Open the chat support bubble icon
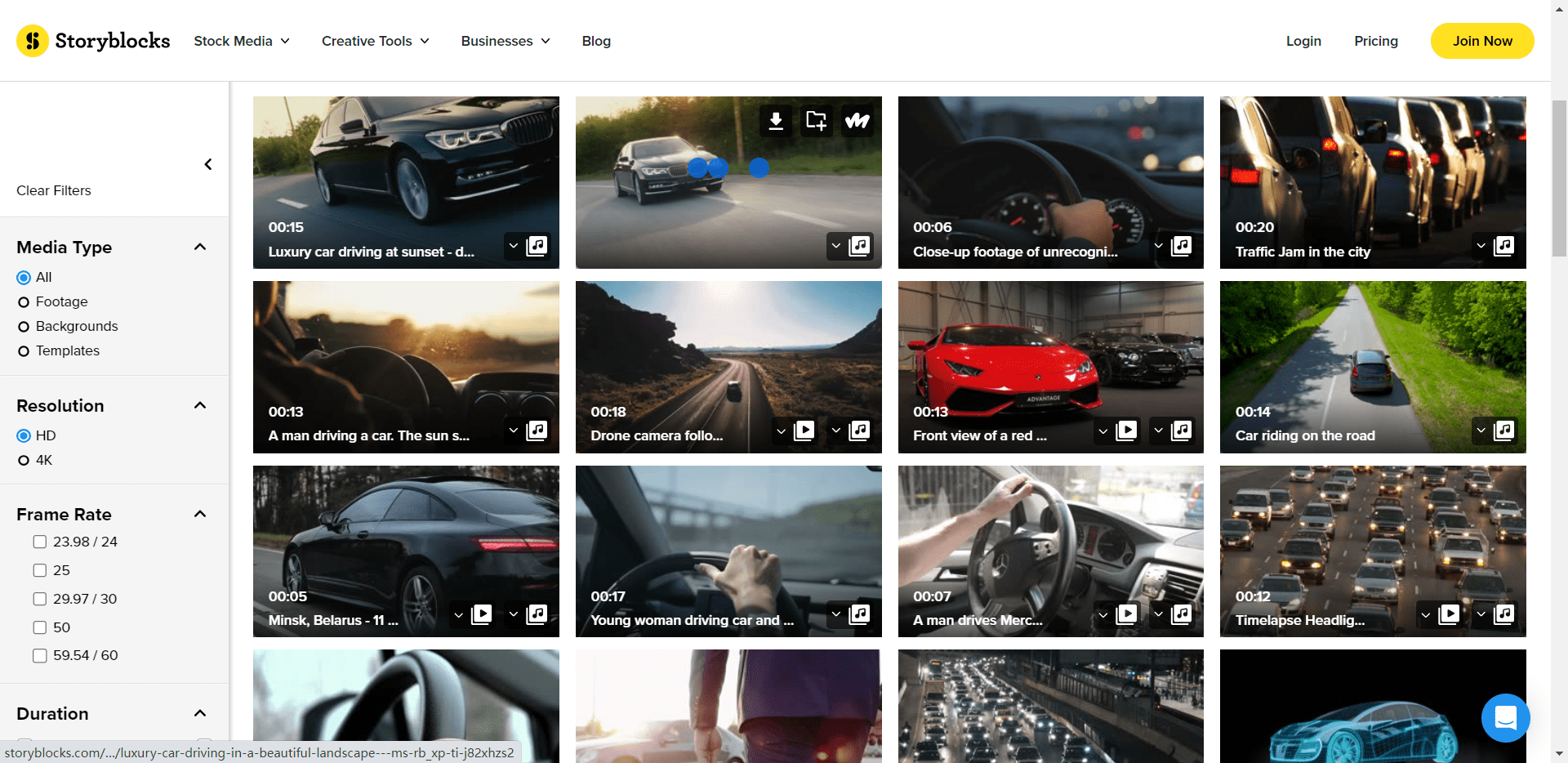 1504,717
